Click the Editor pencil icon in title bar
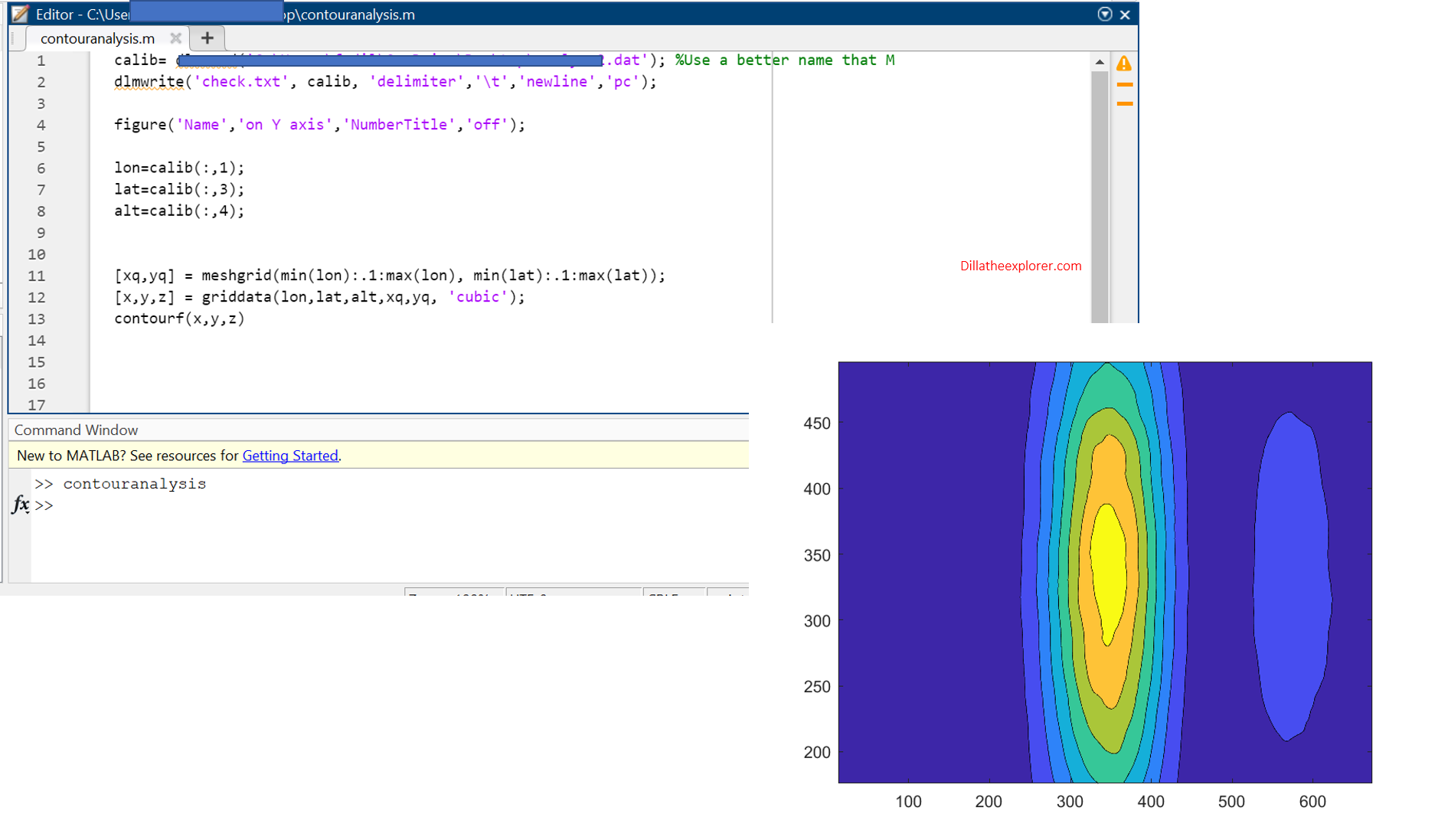The width and height of the screenshot is (1438, 840). (x=20, y=14)
